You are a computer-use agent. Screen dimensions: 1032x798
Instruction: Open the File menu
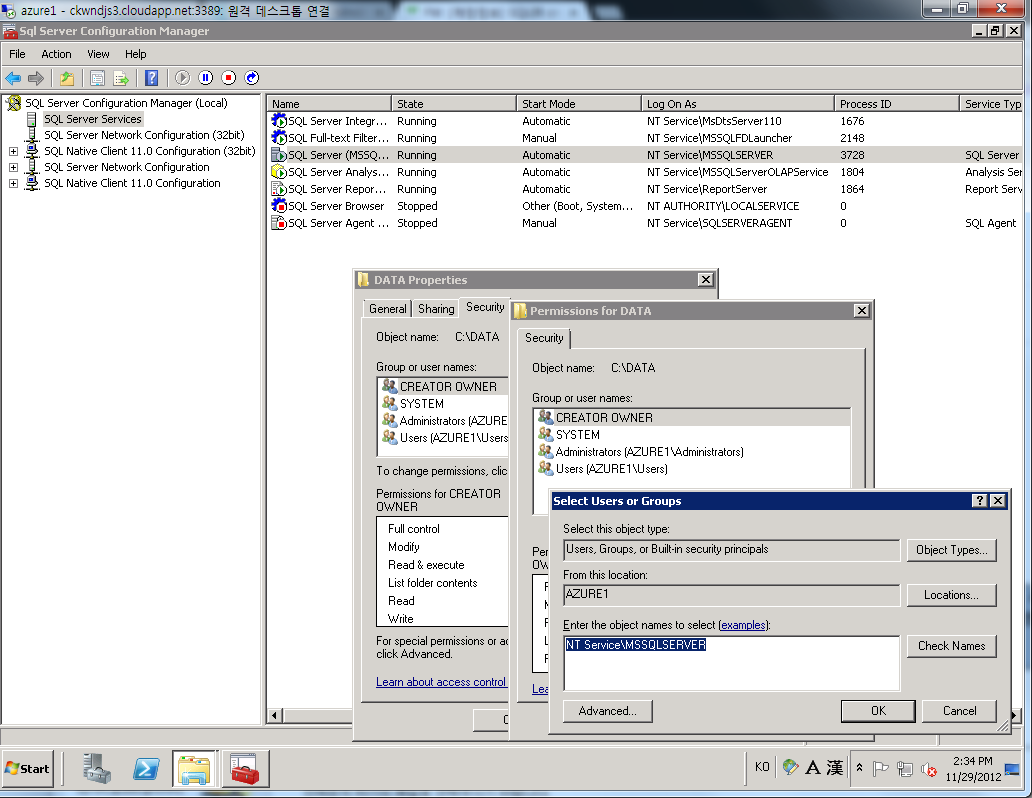(x=17, y=54)
